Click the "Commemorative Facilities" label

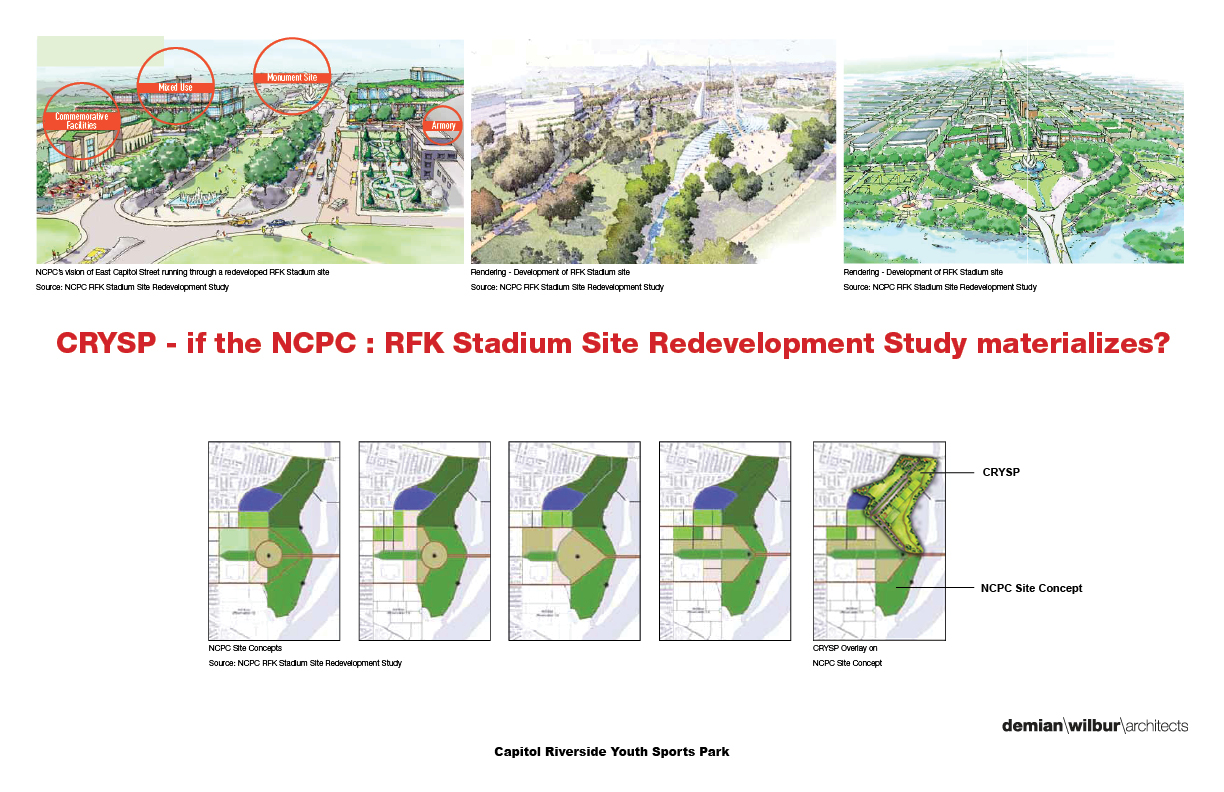click(x=82, y=121)
